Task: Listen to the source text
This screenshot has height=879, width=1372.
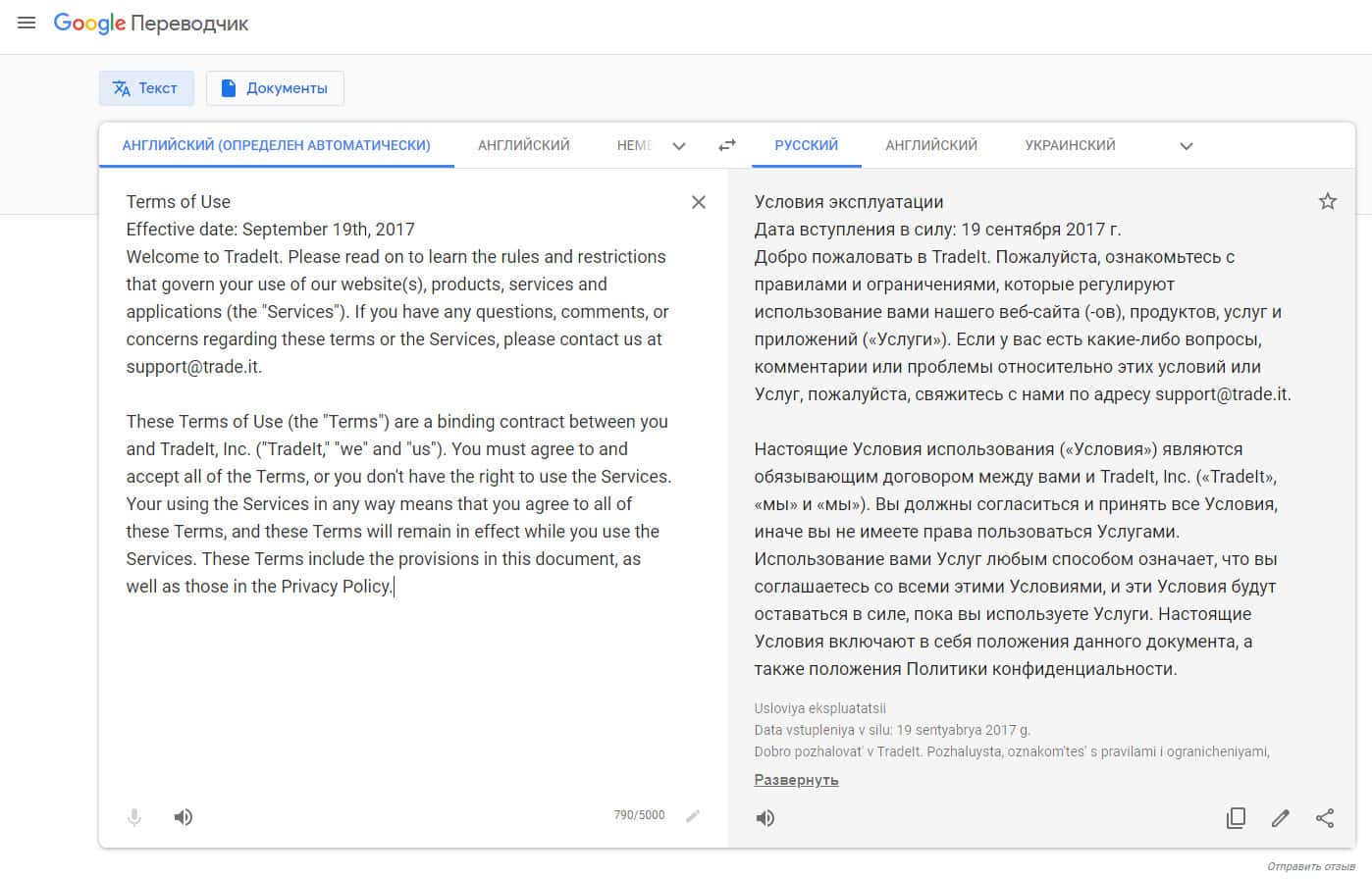Action: point(184,817)
